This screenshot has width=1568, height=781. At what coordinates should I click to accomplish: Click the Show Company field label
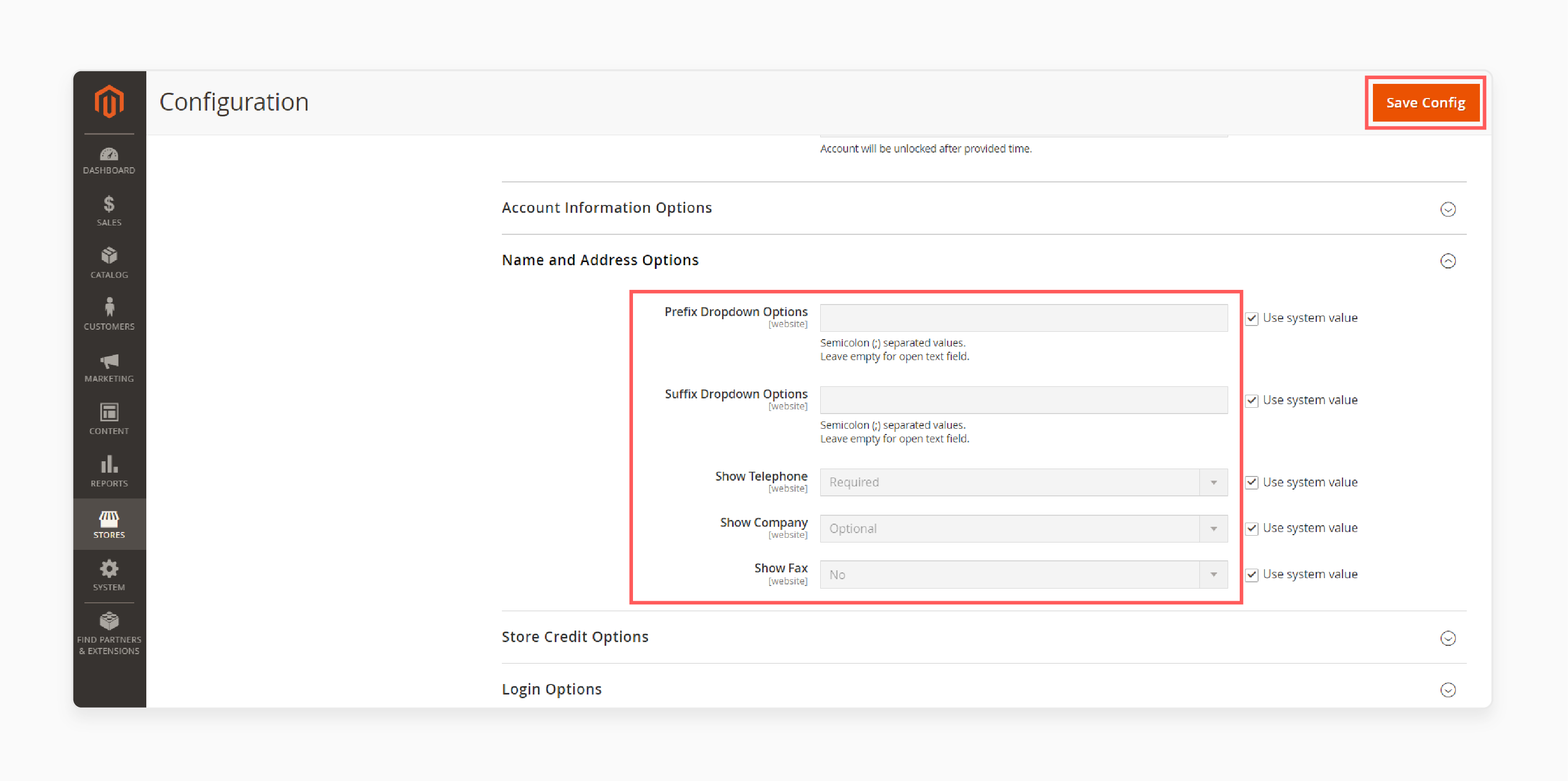(764, 523)
